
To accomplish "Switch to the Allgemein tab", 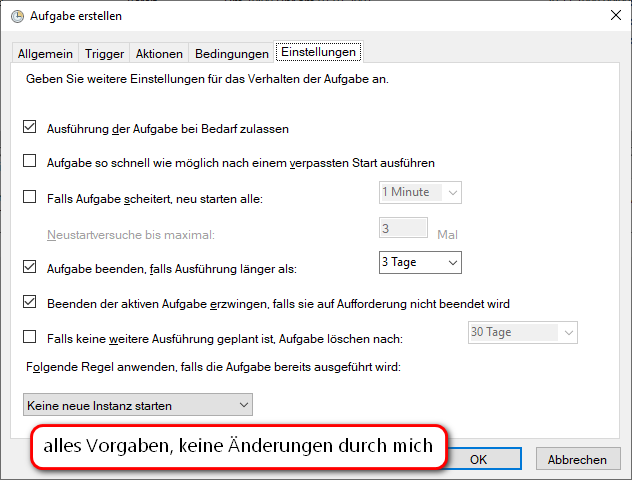I will [x=46, y=53].
